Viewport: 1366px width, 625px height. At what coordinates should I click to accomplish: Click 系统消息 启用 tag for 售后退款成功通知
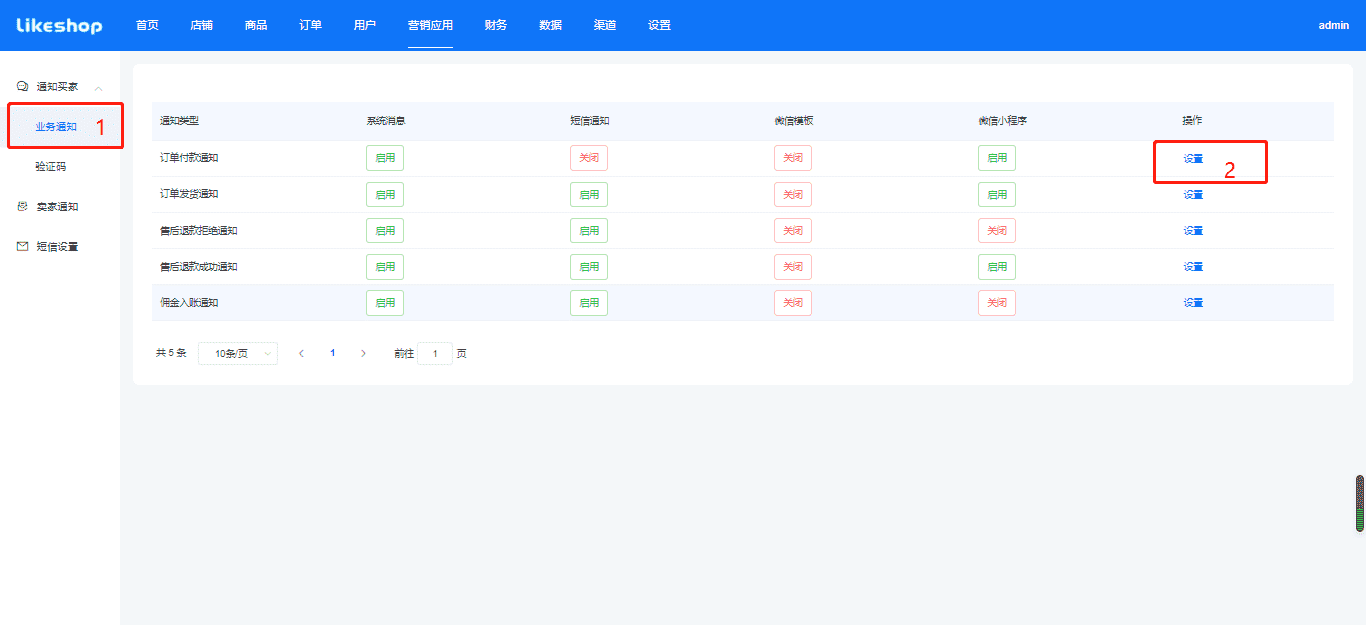pyautogui.click(x=385, y=266)
